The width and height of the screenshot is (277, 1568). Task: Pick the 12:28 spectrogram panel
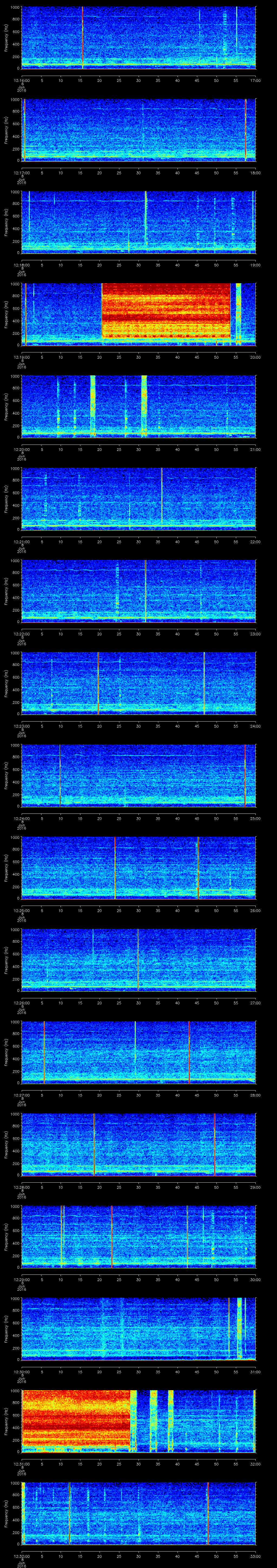(139, 1144)
